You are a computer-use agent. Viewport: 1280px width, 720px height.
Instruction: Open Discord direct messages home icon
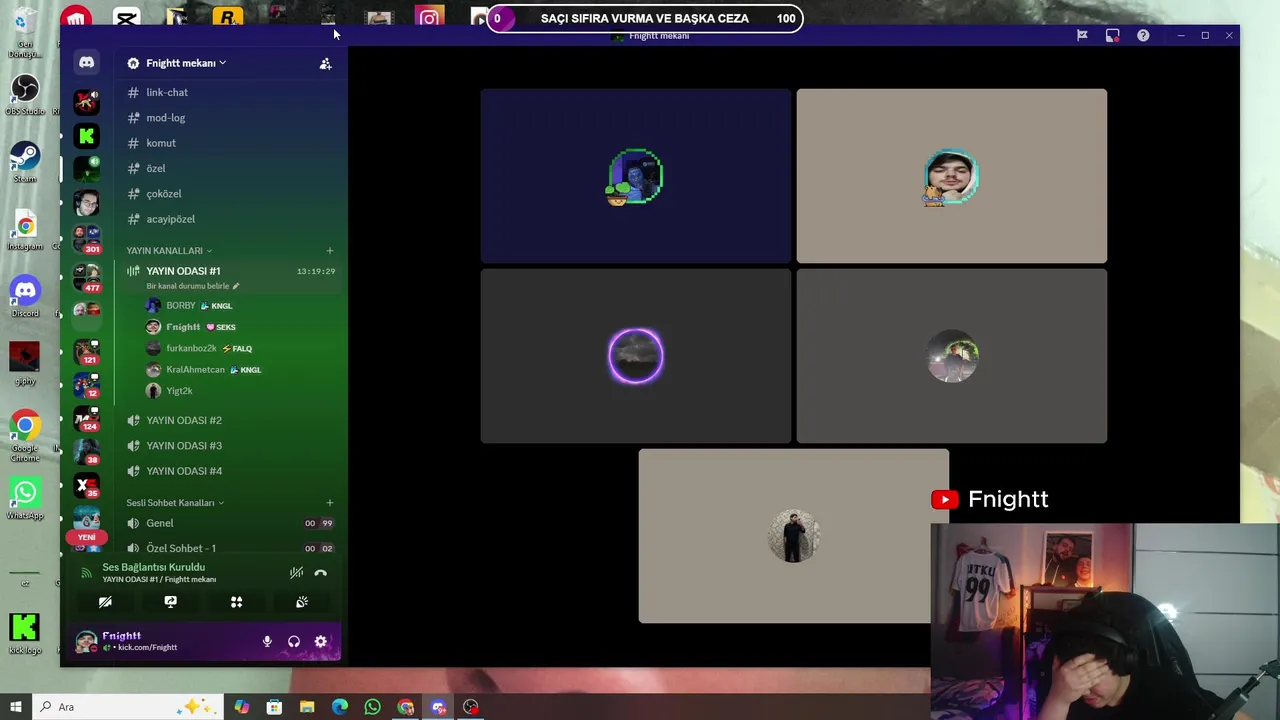(x=87, y=63)
